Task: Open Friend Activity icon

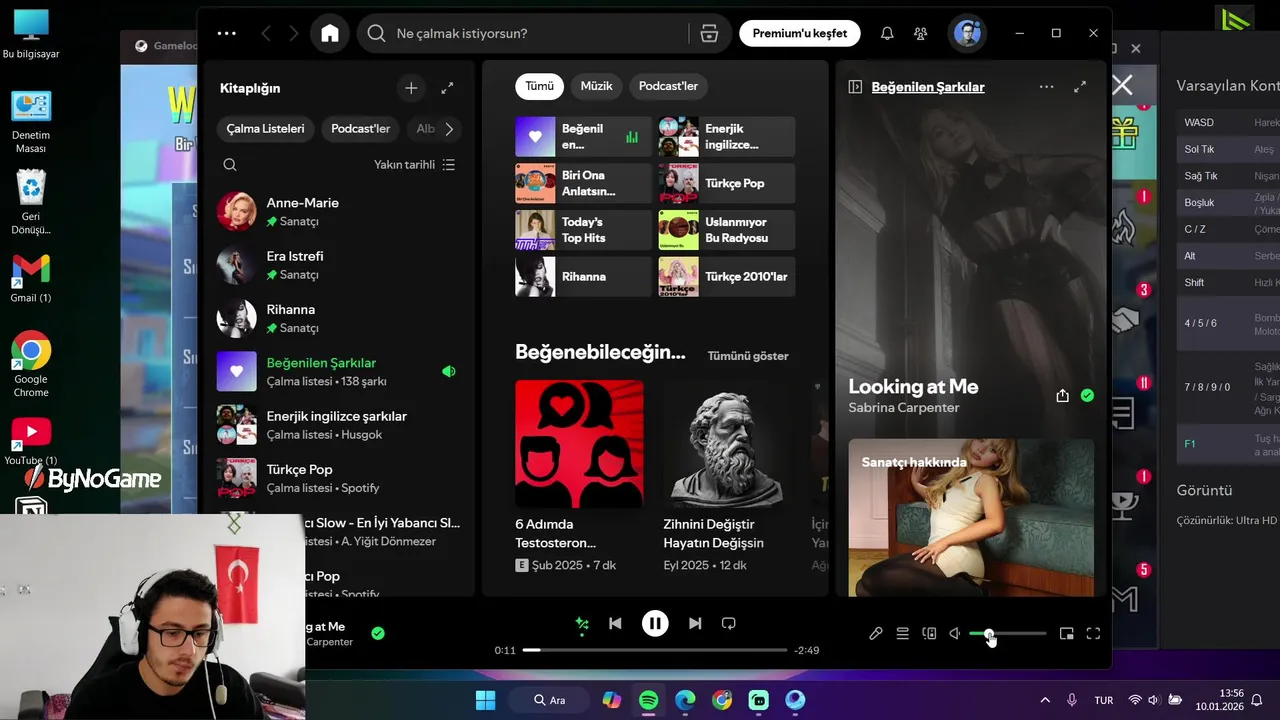Action: coord(921,33)
